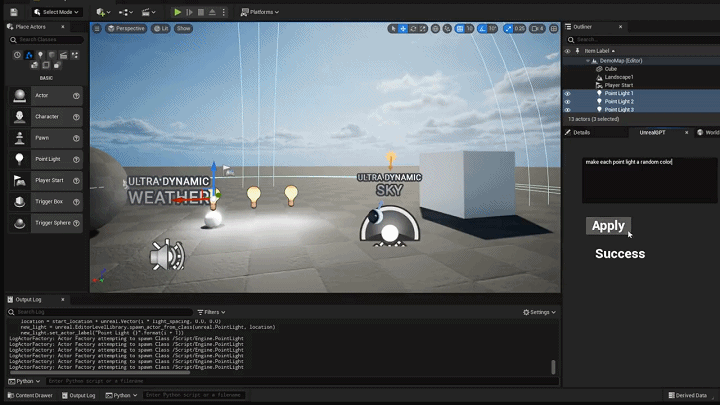
Task: Open the Output Log Filters dropdown
Action: pos(213,312)
